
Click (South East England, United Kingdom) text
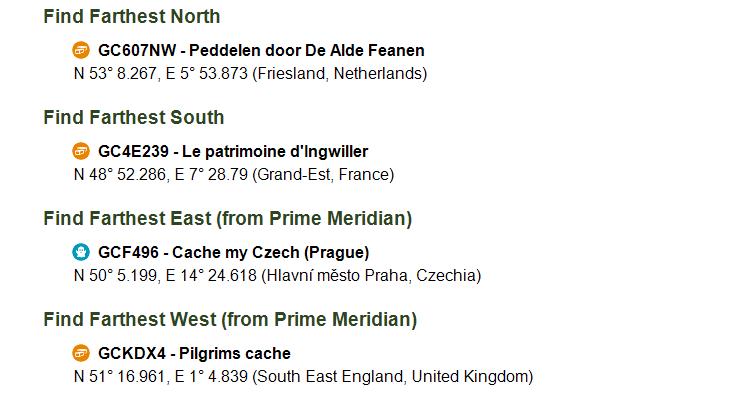[x=393, y=376]
